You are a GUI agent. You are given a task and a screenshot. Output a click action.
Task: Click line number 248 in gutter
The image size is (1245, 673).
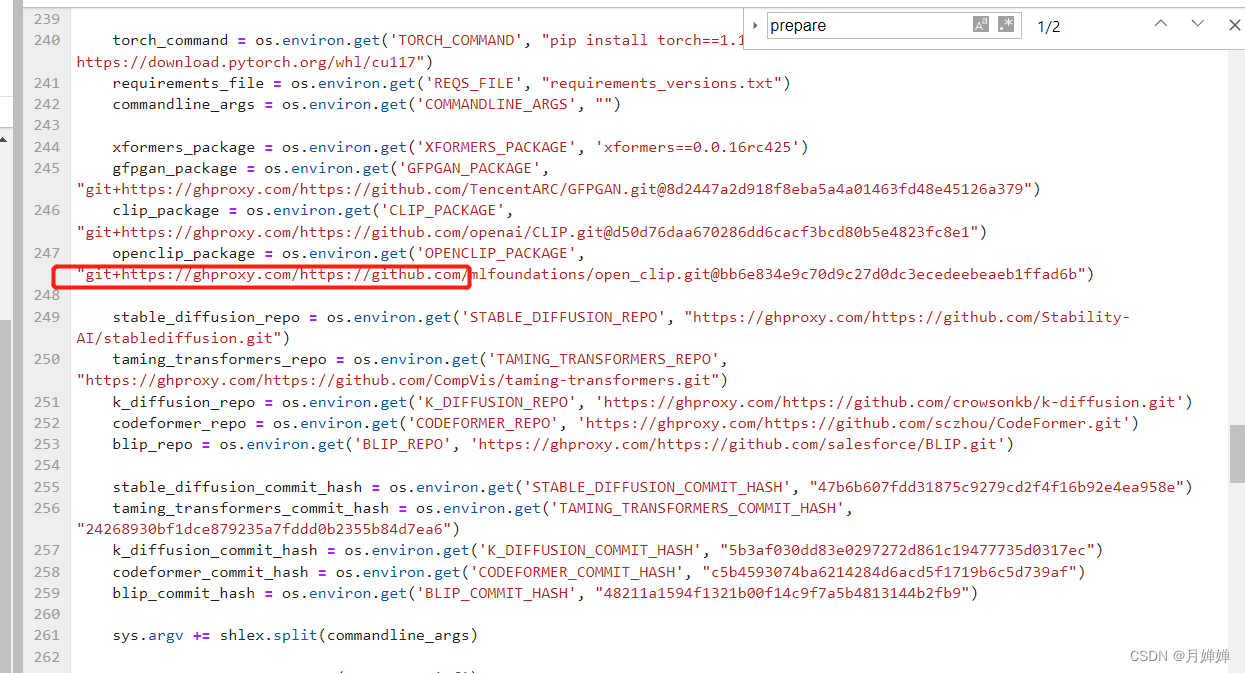click(x=46, y=296)
